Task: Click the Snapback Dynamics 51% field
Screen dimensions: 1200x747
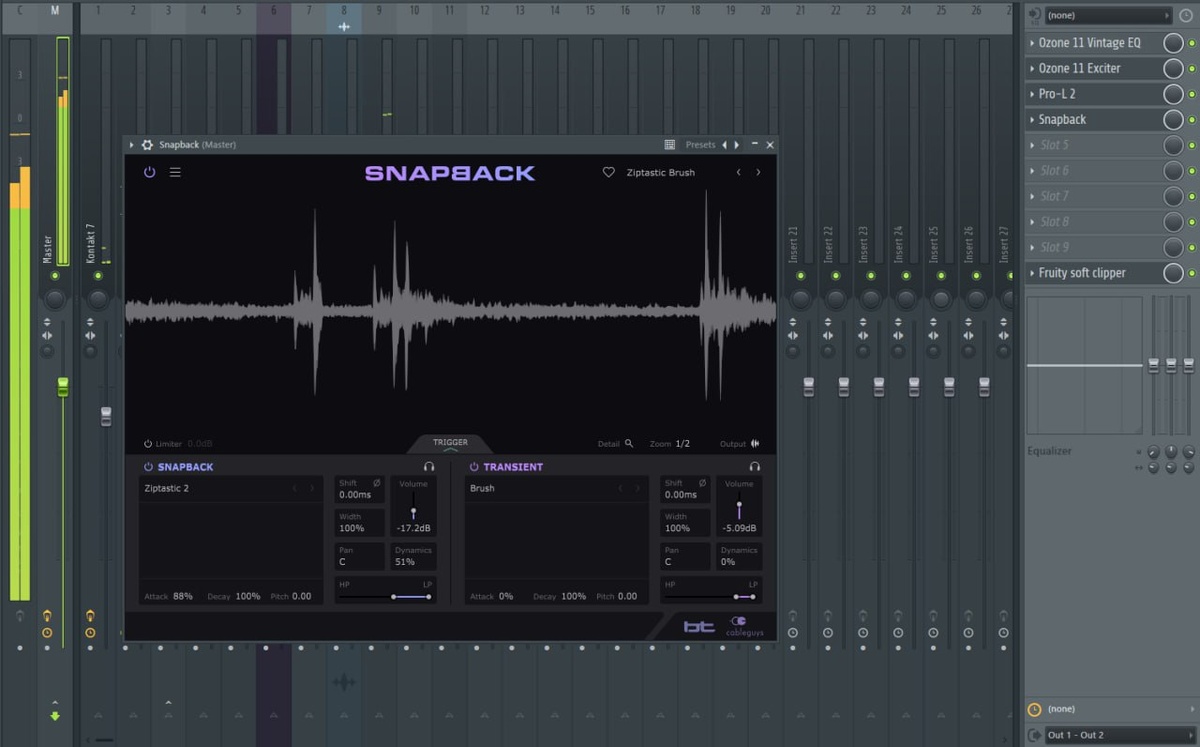Action: coord(413,556)
